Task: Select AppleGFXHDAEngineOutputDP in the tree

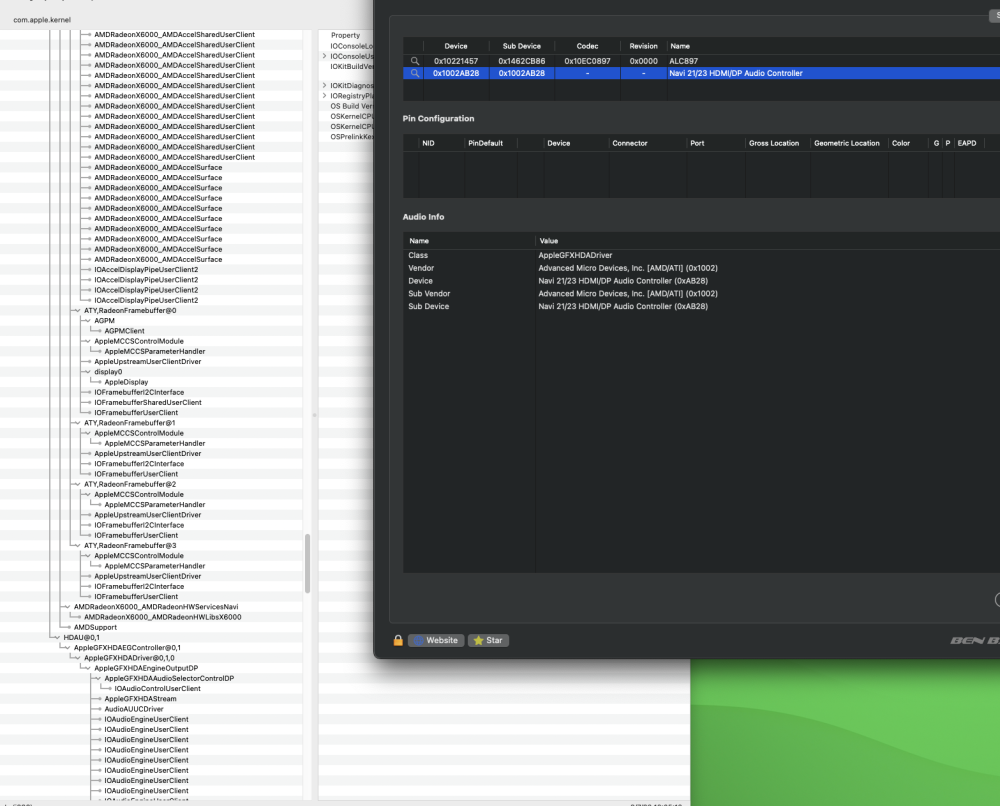Action: 146,668
